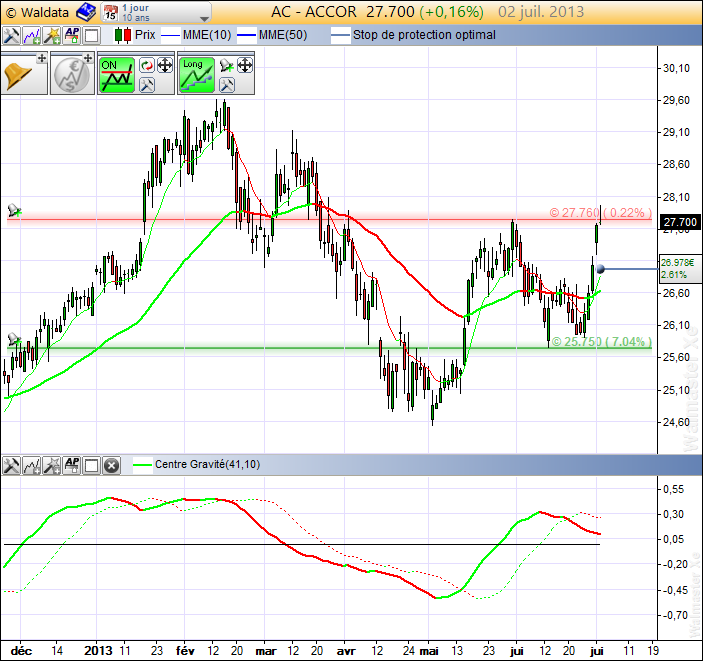703x661 pixels.
Task: Click the resistance label 27.760 (0.22%)
Action: pyautogui.click(x=600, y=212)
